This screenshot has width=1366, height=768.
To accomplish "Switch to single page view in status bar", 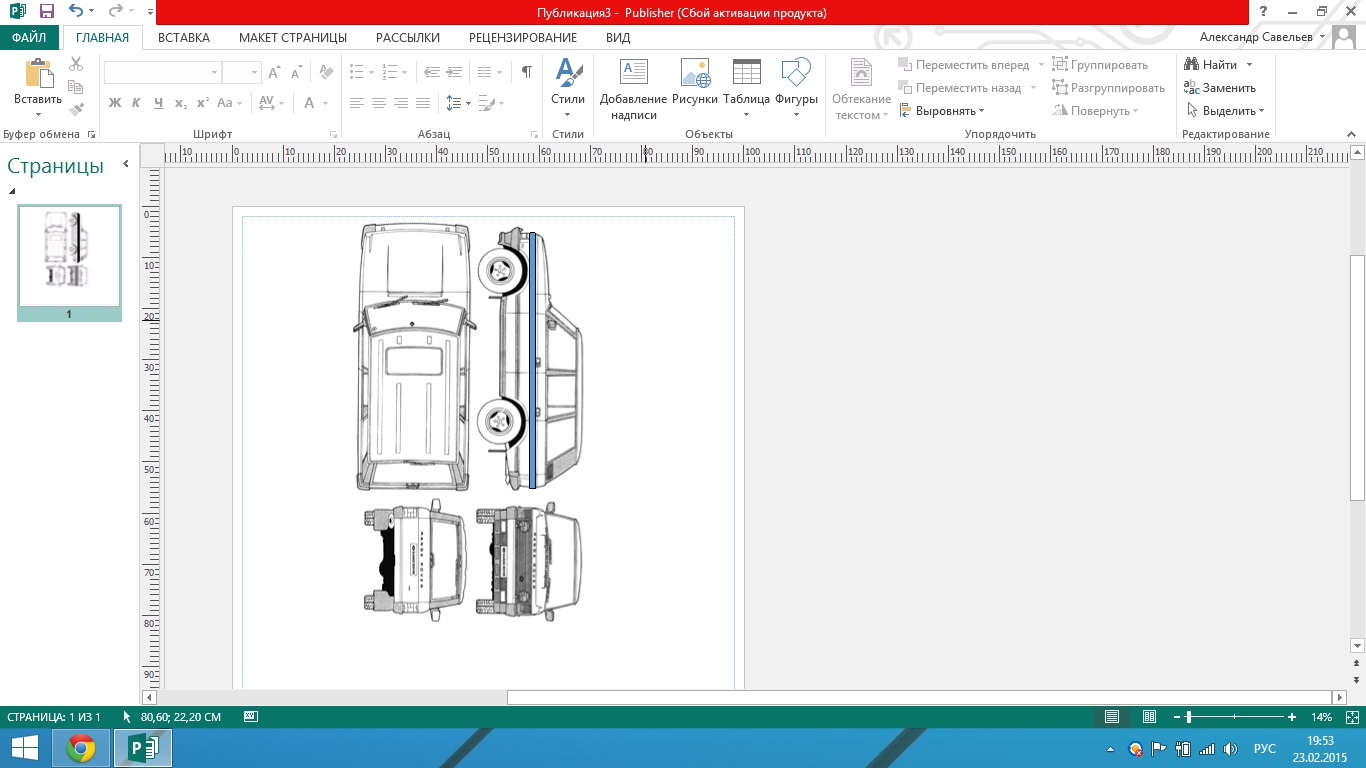I will click(x=1112, y=717).
